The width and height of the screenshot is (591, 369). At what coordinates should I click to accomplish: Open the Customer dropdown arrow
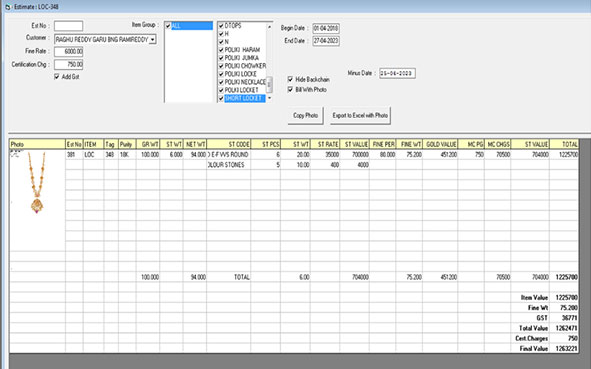(152, 39)
